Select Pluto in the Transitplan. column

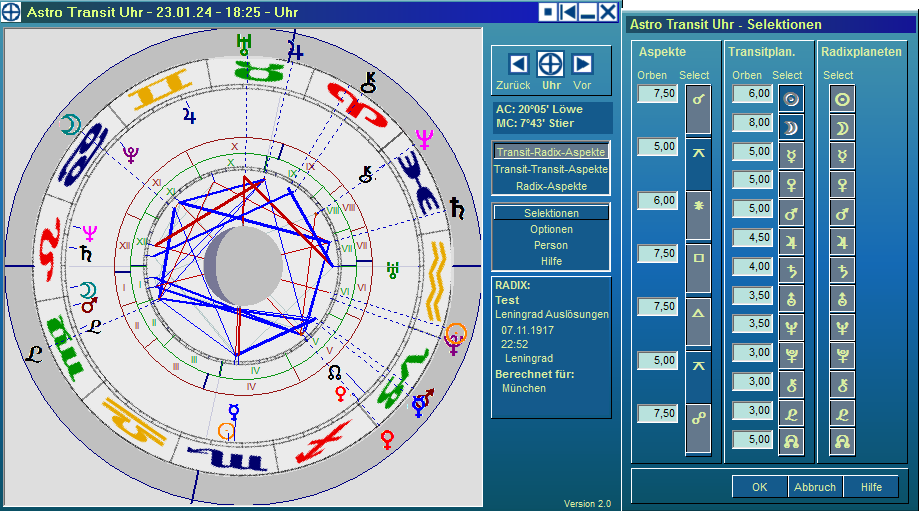[x=791, y=356]
